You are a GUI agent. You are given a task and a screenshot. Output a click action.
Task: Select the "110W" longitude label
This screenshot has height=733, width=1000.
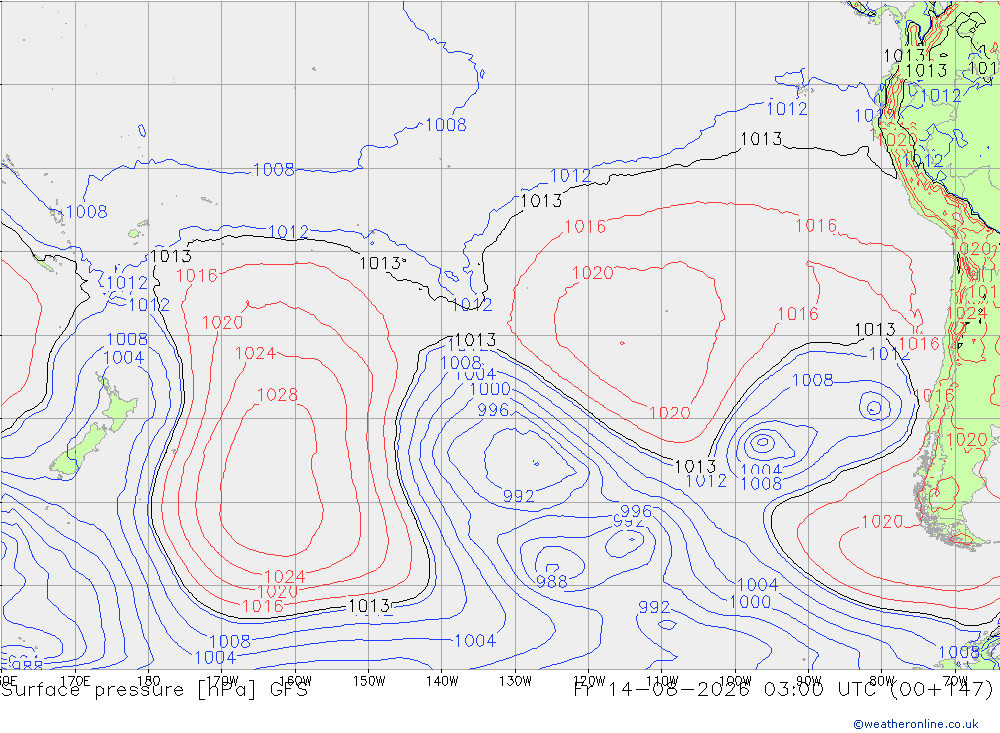tap(662, 681)
